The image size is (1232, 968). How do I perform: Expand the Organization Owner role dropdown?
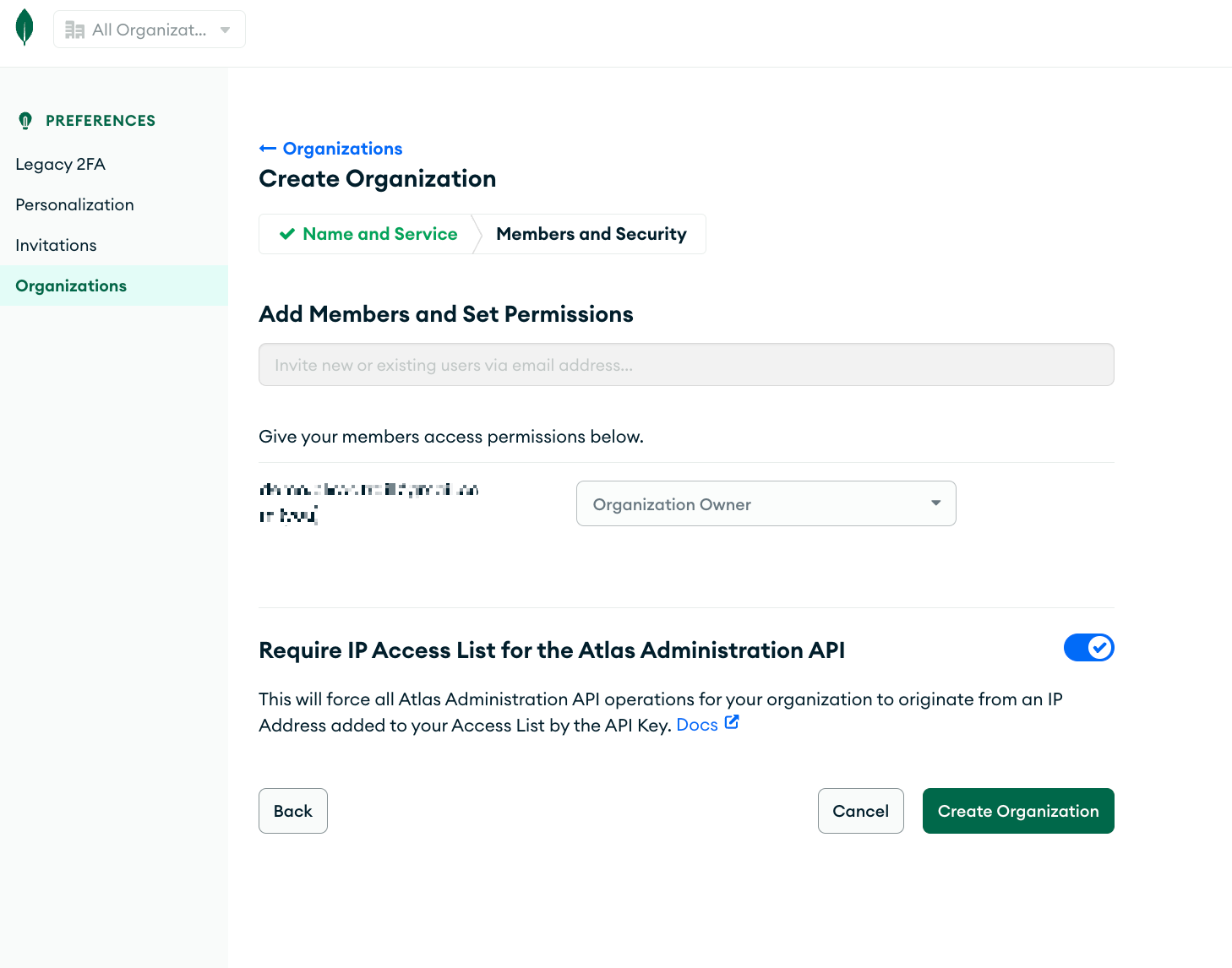click(766, 503)
